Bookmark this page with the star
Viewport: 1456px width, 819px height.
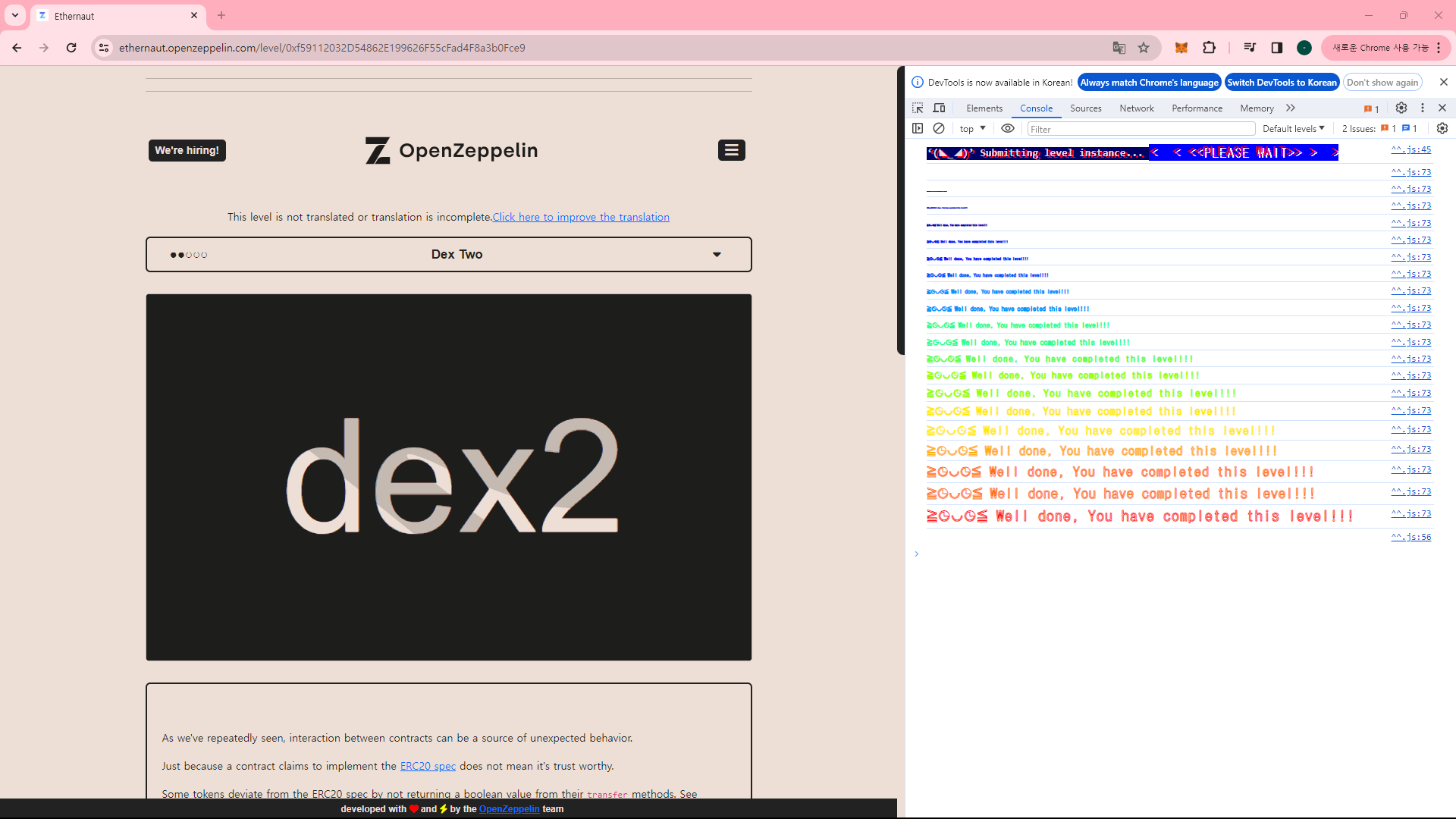coord(1144,48)
